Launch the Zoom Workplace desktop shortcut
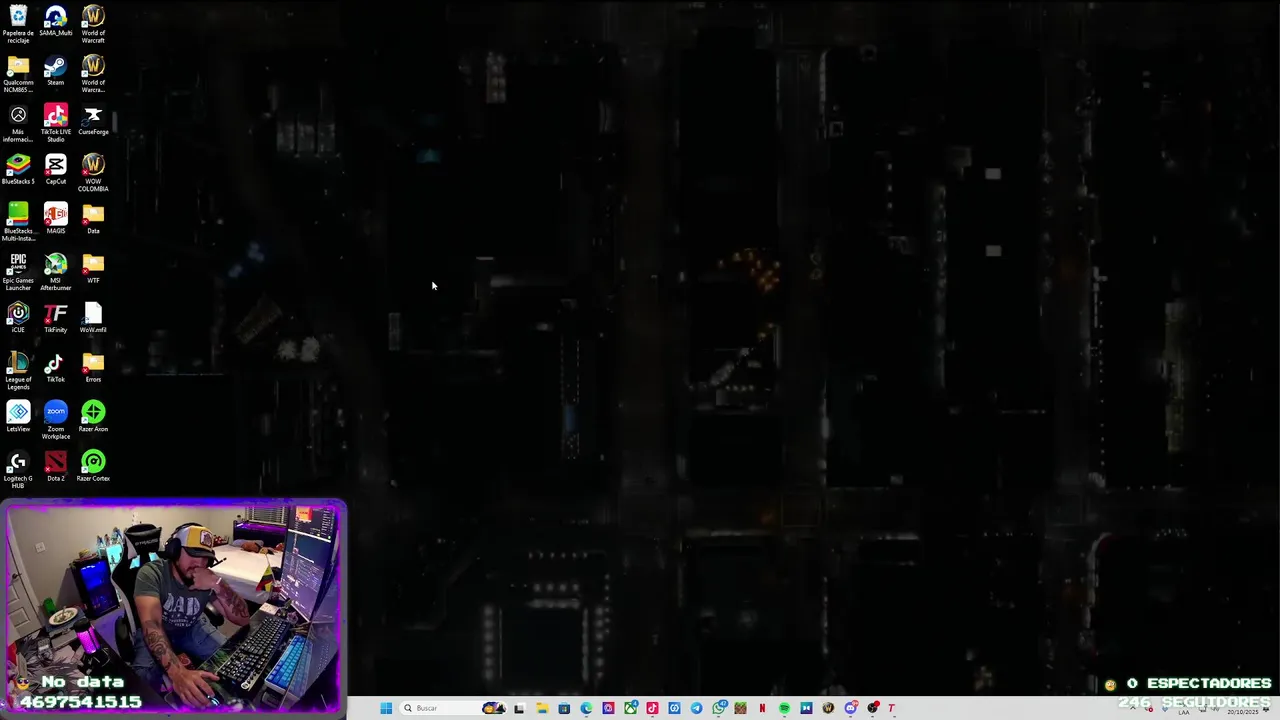The image size is (1280, 720). click(55, 420)
